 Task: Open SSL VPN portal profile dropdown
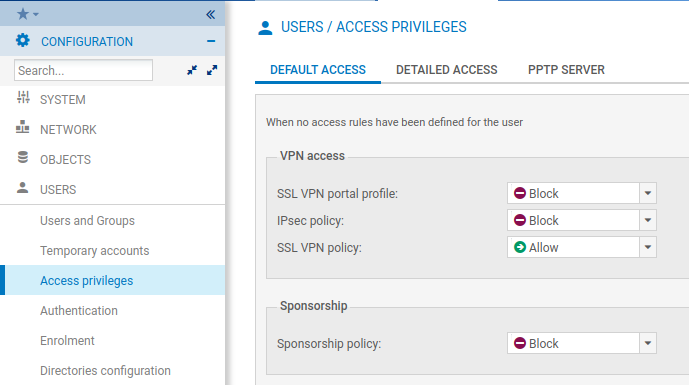(648, 193)
